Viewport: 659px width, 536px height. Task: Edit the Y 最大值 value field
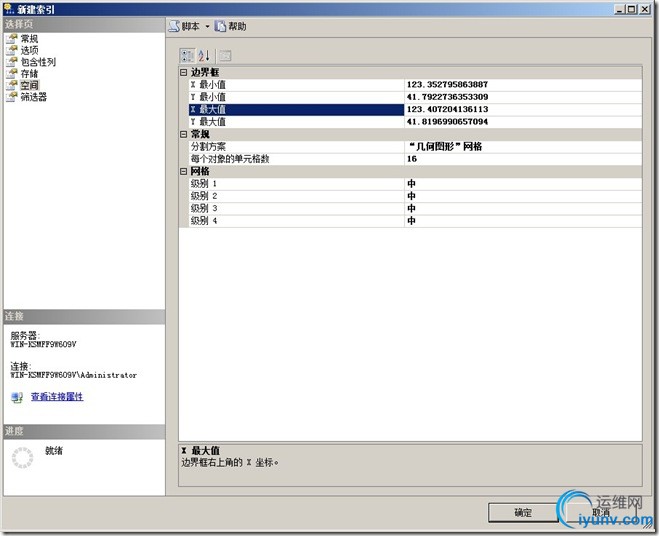(x=523, y=122)
